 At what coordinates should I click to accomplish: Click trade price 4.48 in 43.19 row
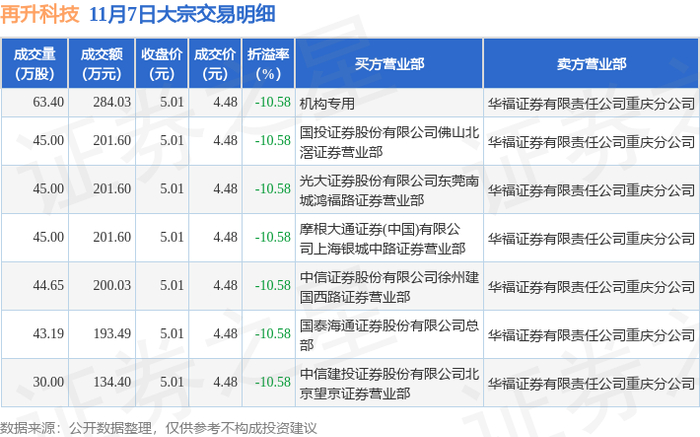pos(225,333)
